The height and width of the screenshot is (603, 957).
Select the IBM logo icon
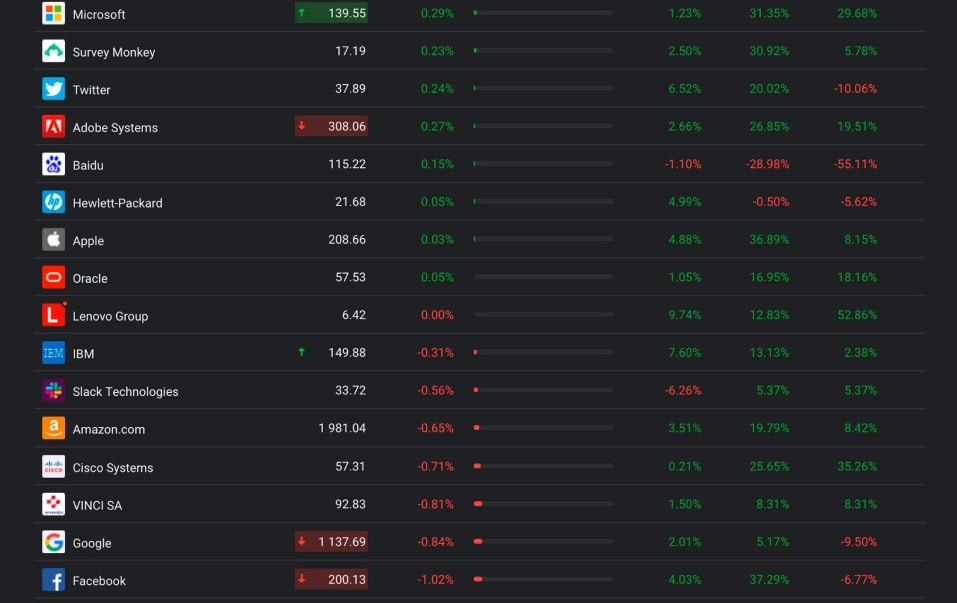(53, 353)
